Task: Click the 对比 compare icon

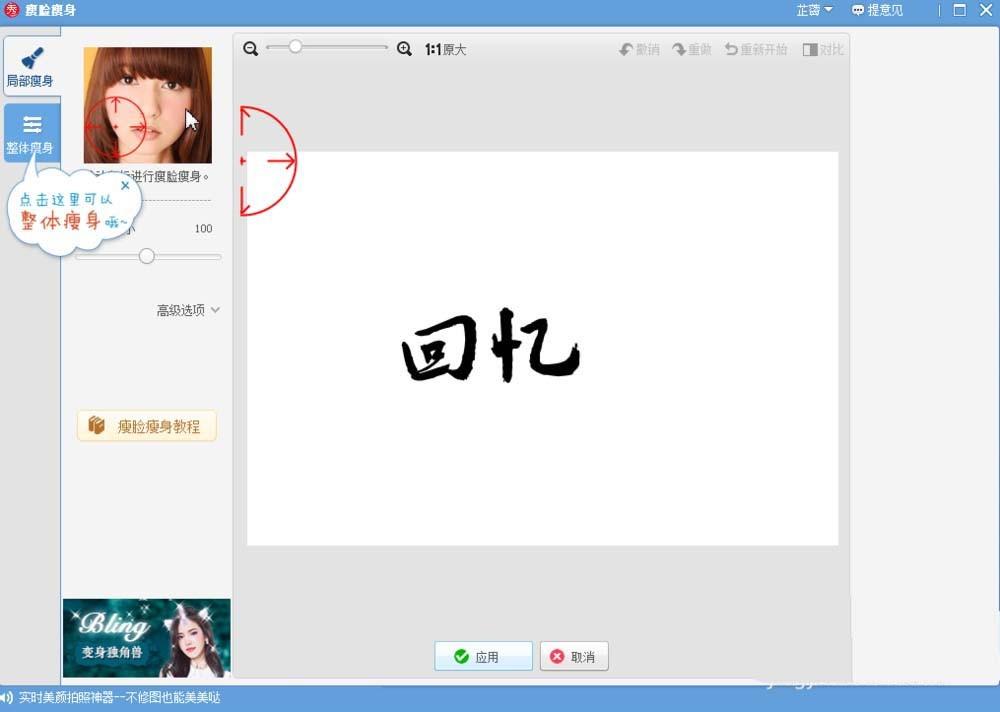Action: pyautogui.click(x=822, y=48)
